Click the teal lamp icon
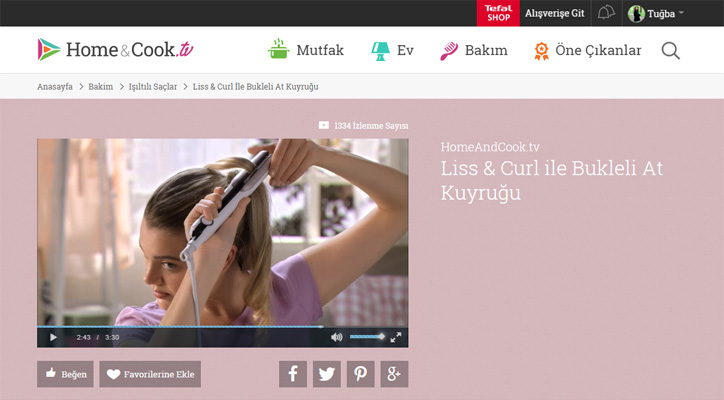724x400 pixels. pos(380,51)
